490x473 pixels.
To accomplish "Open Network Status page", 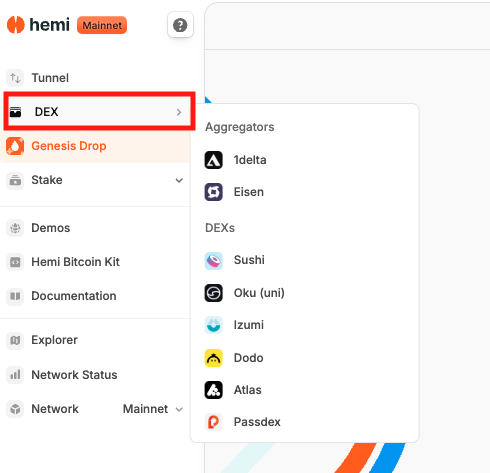I will click(95, 375).
